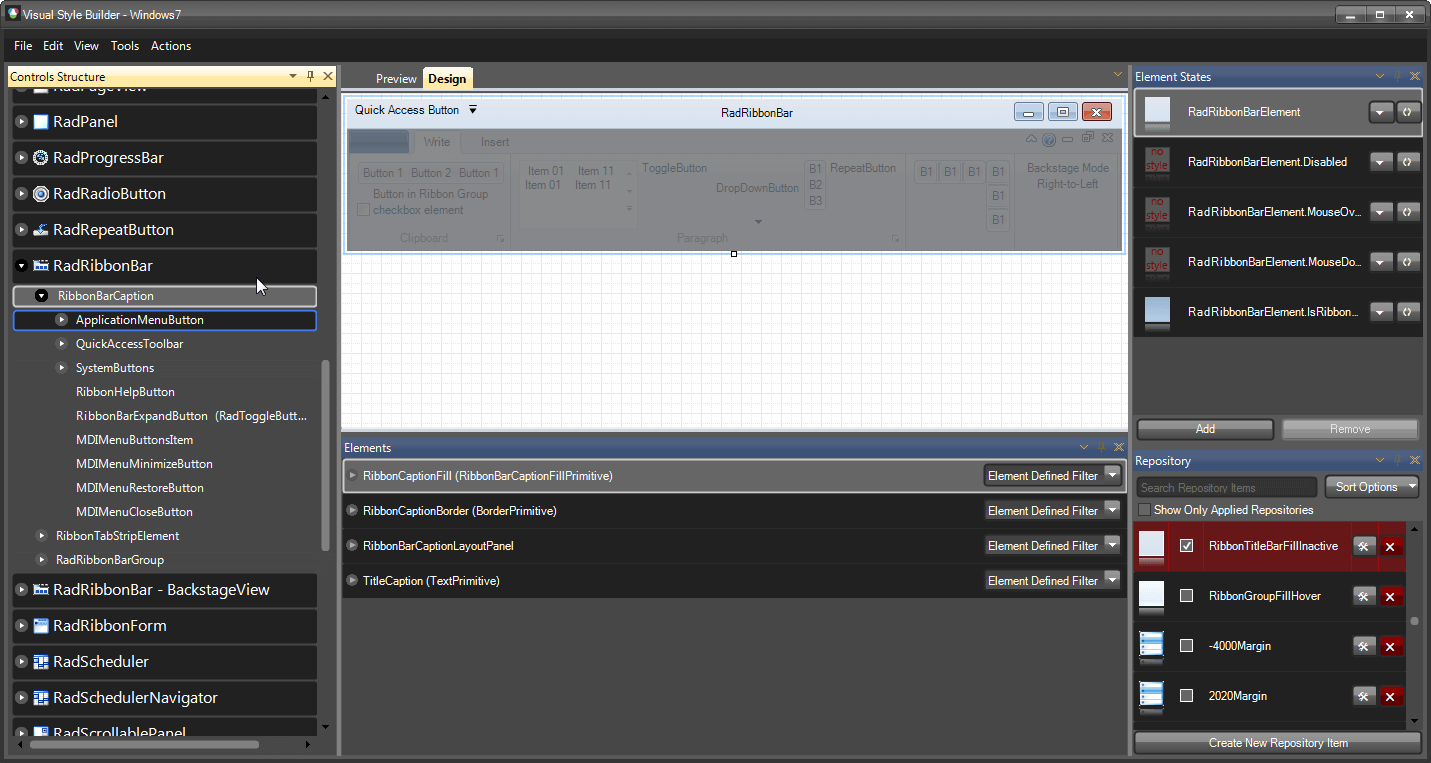The width and height of the screenshot is (1431, 763).
Task: Edit RibbonTitleBarFillInactive using its wrench icon
Action: click(x=1364, y=547)
